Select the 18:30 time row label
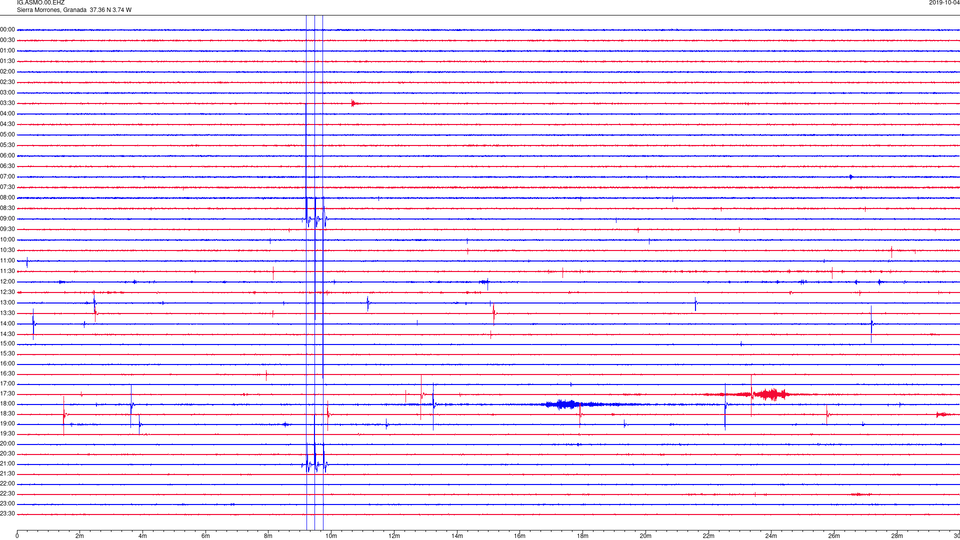Viewport: 960px width, 540px height. click(7, 413)
